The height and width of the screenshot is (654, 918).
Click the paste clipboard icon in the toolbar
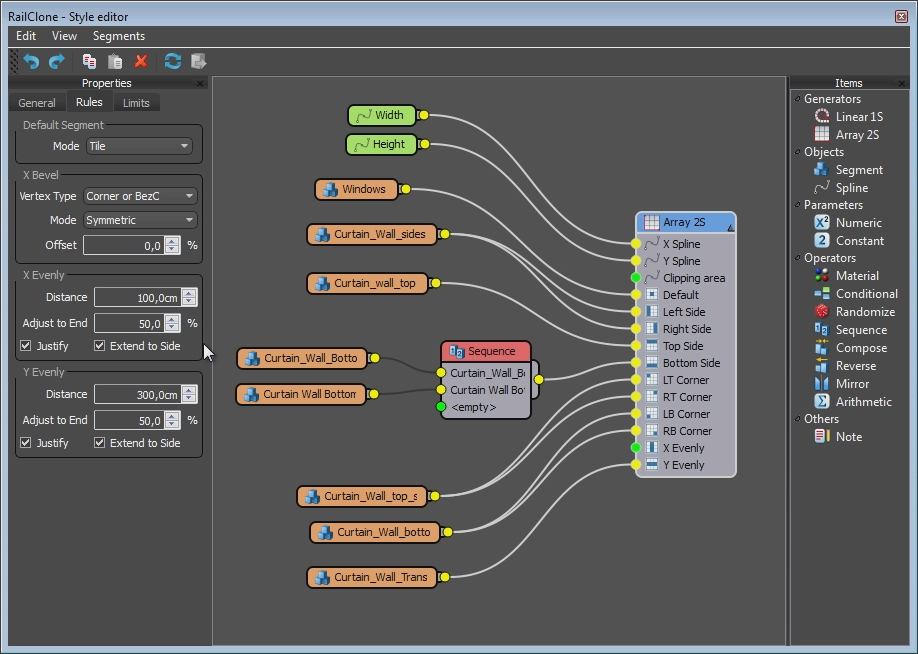click(x=115, y=61)
